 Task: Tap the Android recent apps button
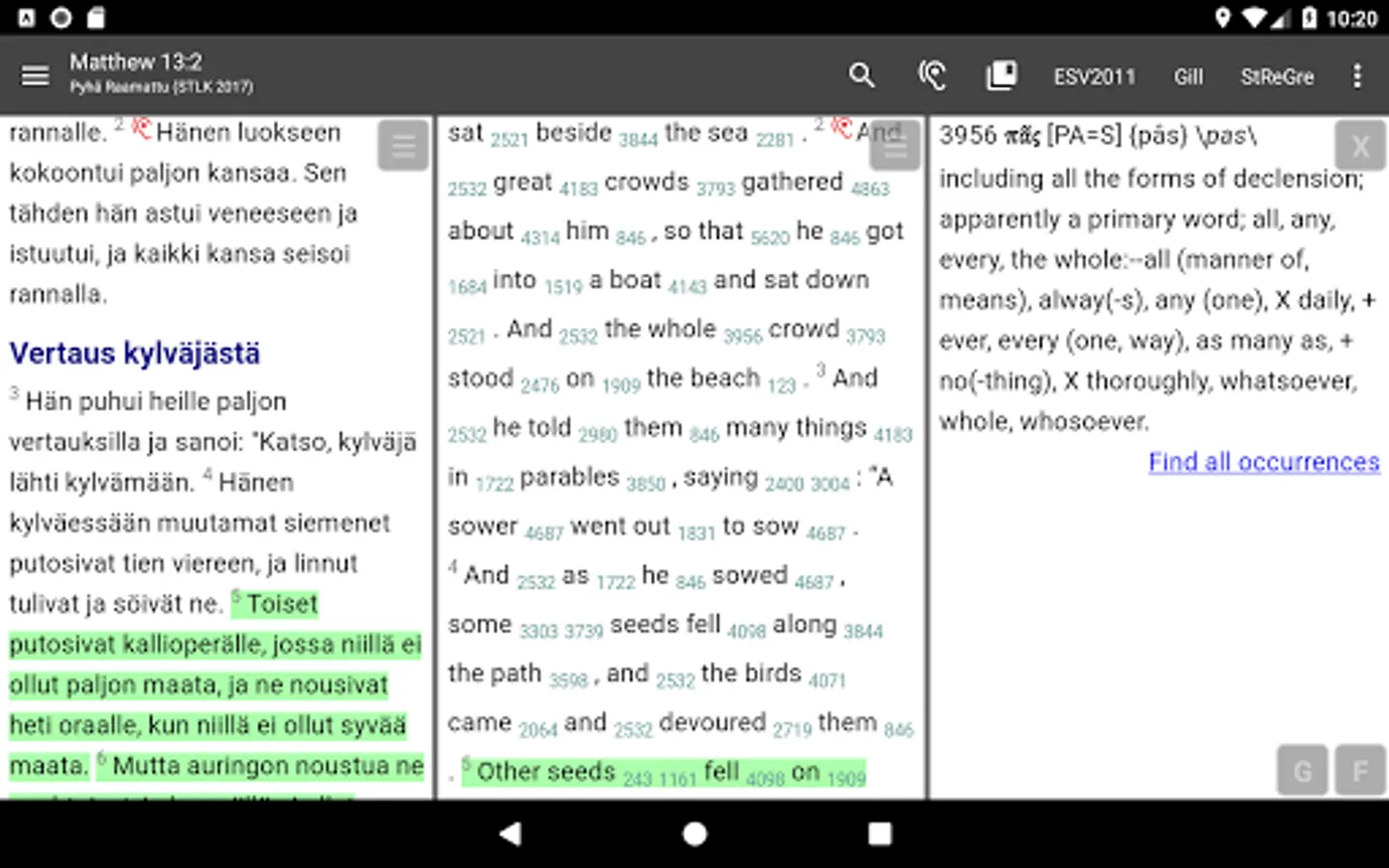point(880,833)
